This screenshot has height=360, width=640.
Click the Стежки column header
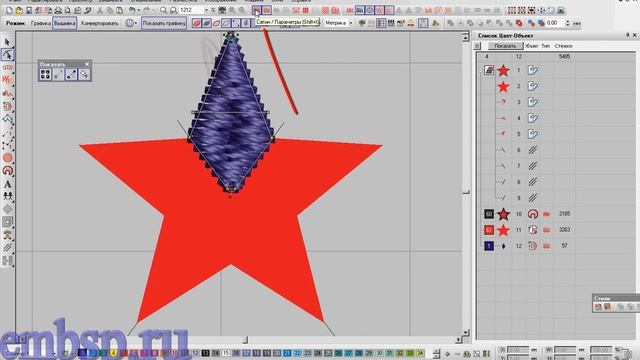coord(563,46)
